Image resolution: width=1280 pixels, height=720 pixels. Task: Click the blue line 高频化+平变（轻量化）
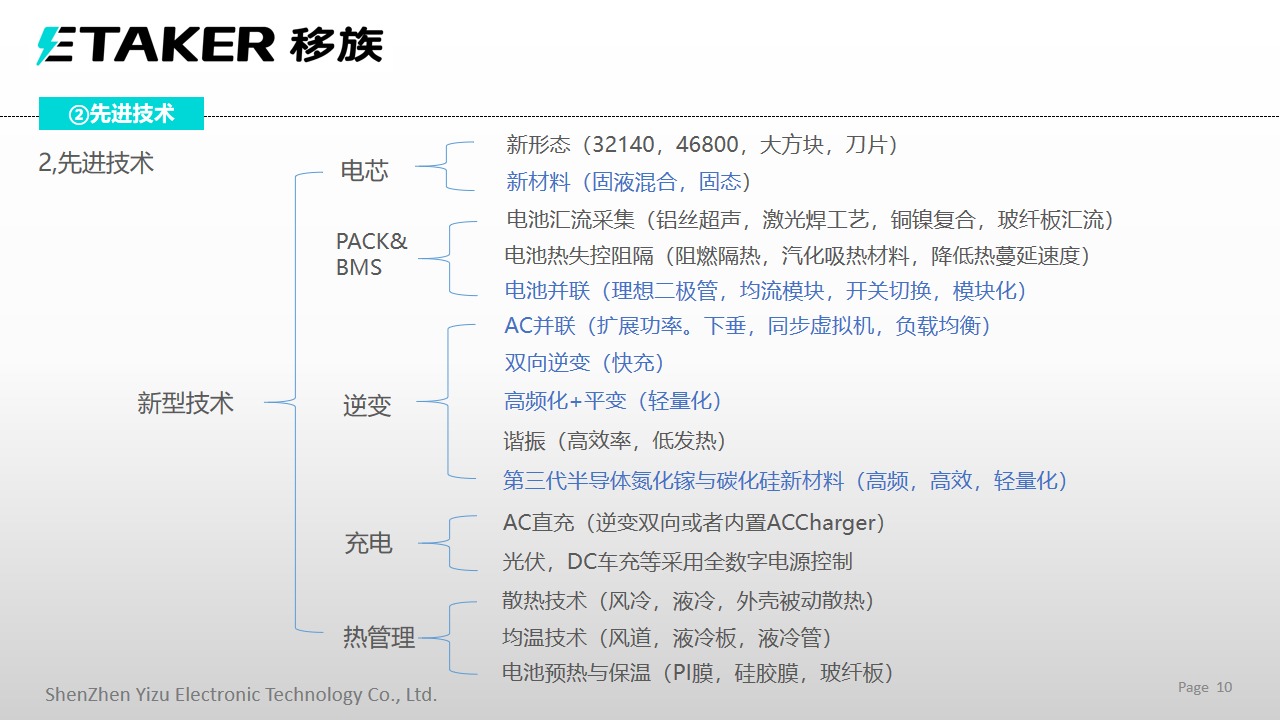pyautogui.click(x=614, y=401)
